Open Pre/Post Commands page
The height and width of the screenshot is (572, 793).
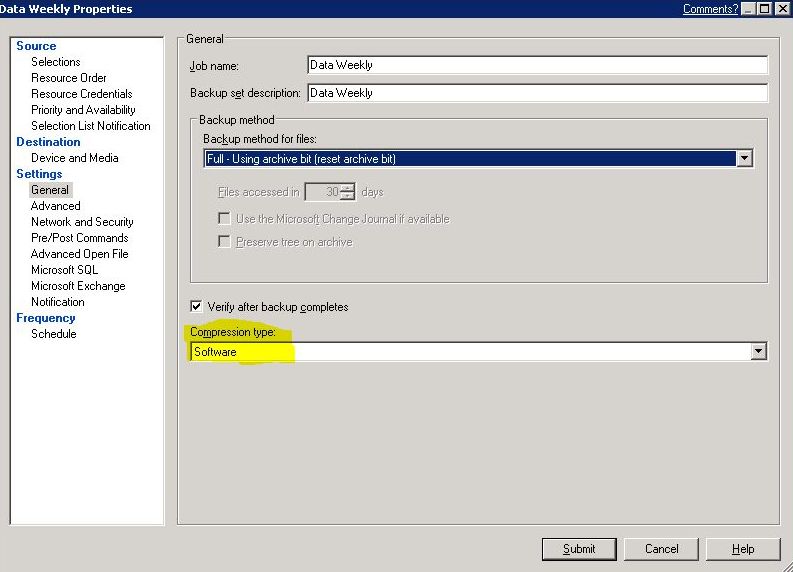pos(79,238)
